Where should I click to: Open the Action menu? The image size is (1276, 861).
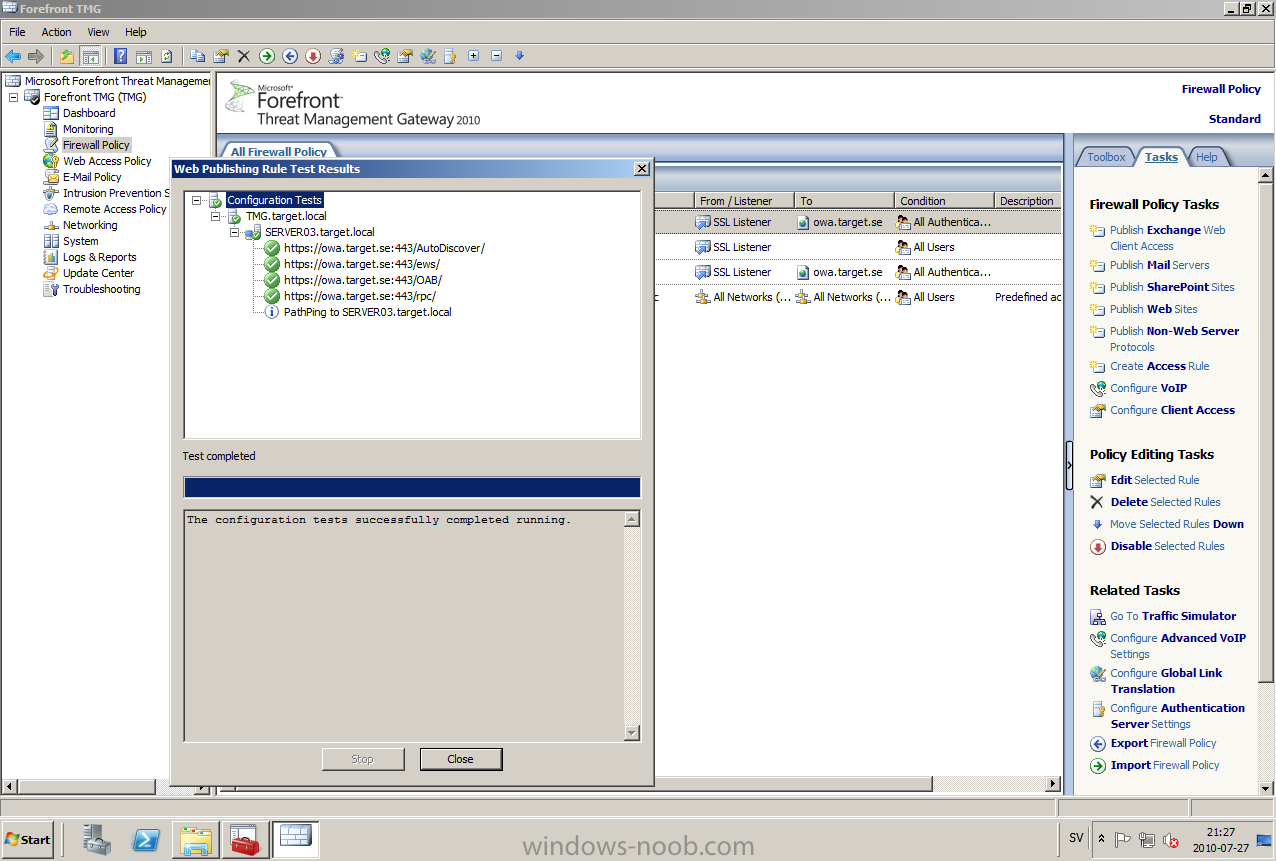click(56, 32)
